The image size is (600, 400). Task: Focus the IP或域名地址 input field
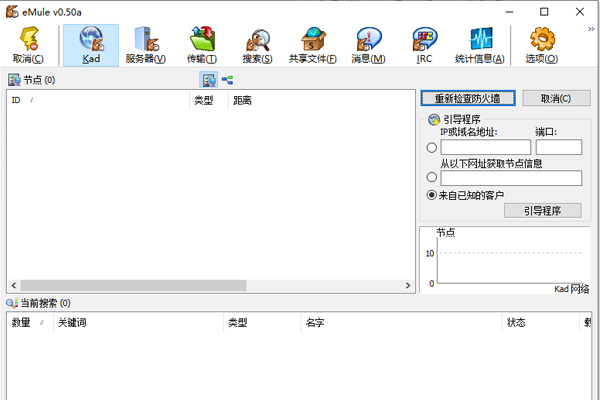click(x=486, y=147)
